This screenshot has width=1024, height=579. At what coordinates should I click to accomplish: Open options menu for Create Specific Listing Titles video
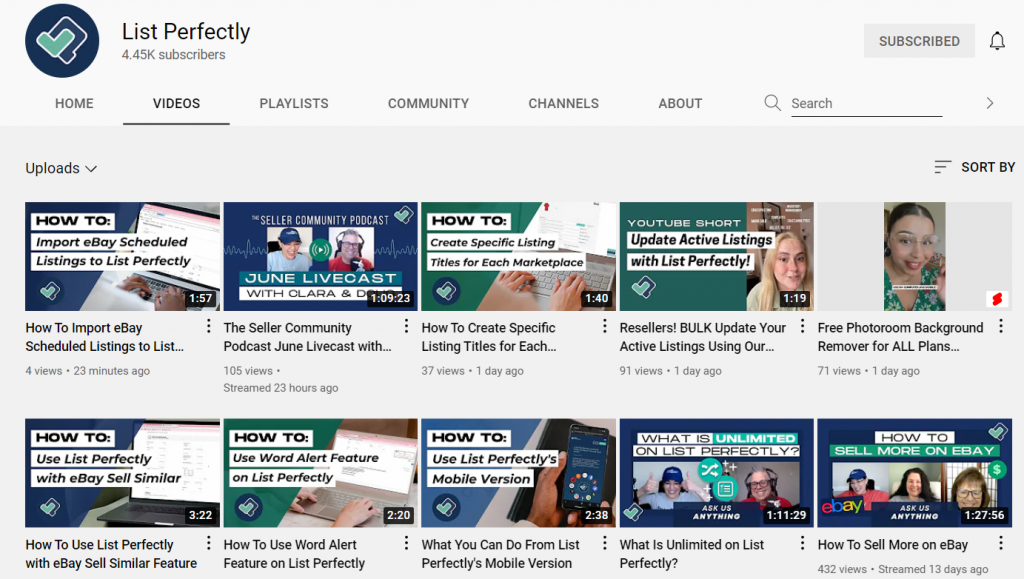coord(605,326)
